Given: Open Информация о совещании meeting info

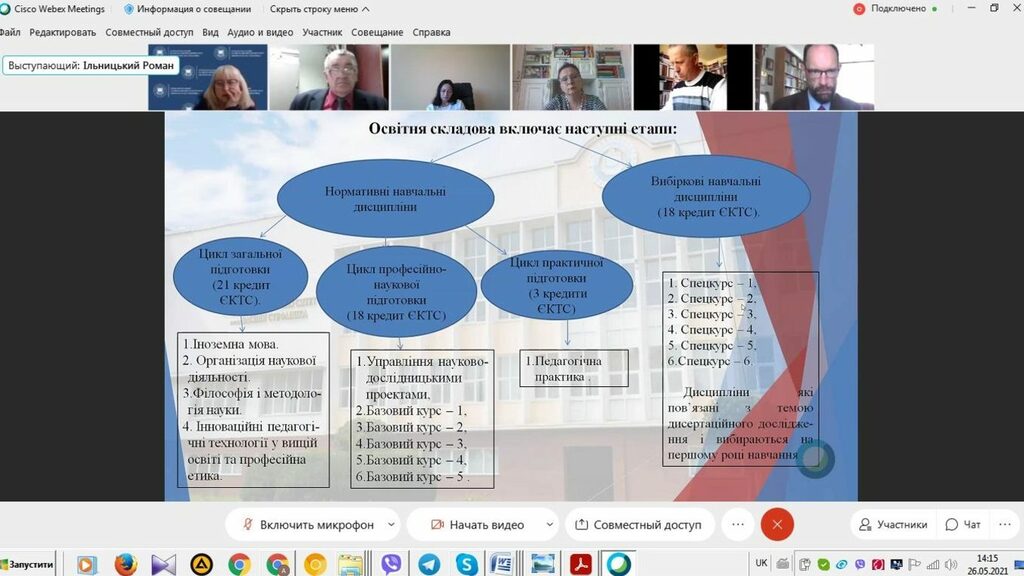Looking at the screenshot, I should 185,9.
